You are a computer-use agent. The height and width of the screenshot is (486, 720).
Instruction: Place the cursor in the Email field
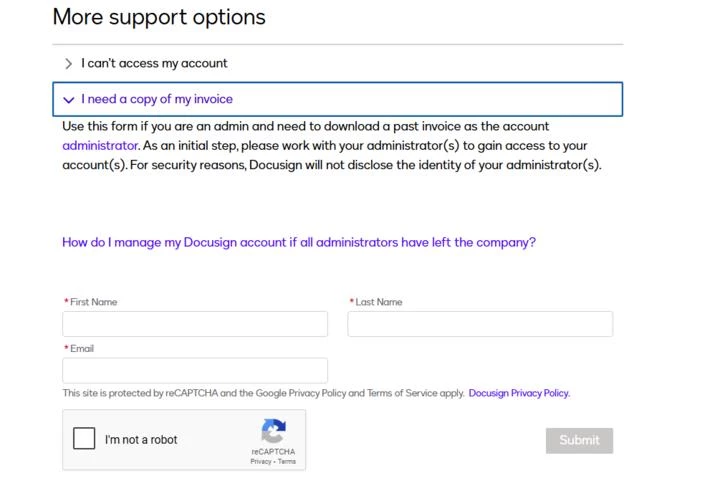click(x=195, y=370)
